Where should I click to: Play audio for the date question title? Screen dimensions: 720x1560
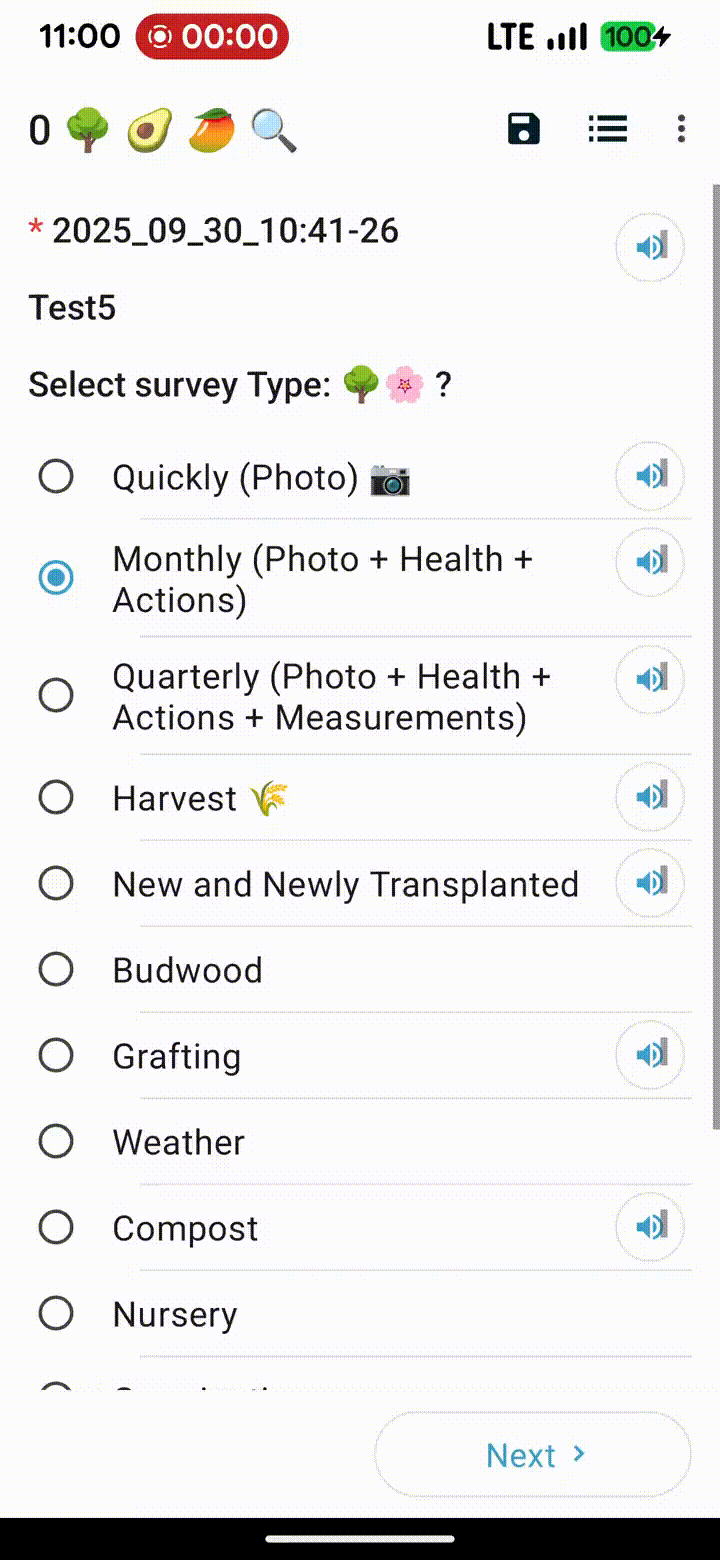(650, 246)
